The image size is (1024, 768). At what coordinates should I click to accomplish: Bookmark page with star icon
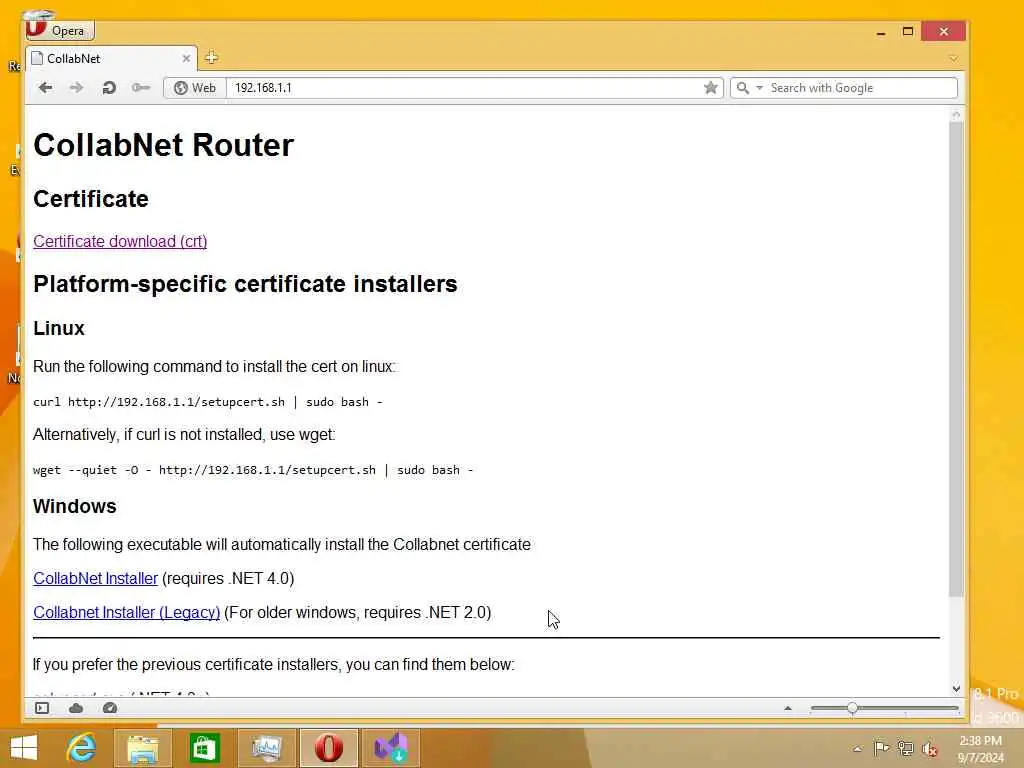coord(711,88)
